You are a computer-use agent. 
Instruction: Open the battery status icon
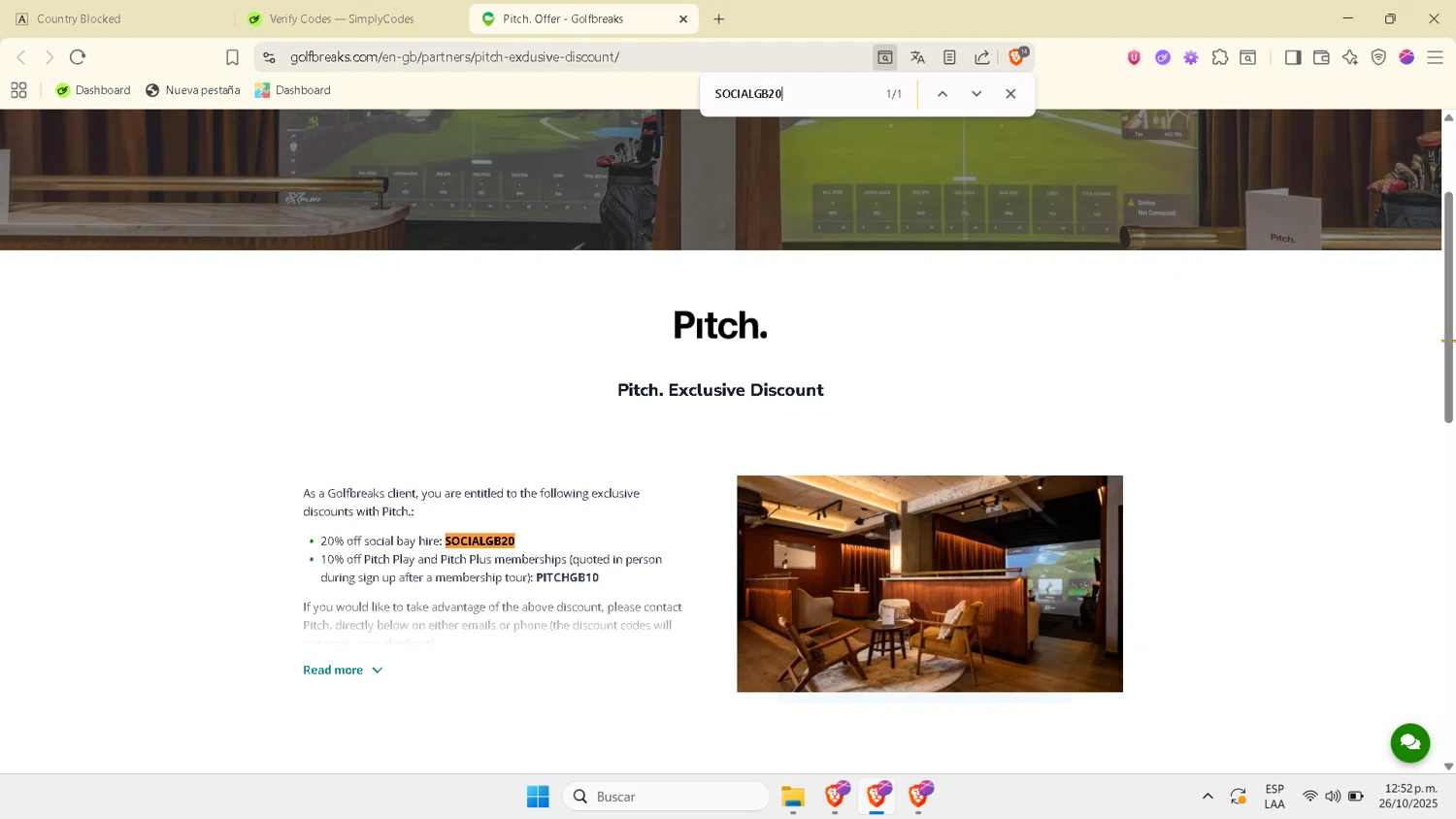(1356, 797)
